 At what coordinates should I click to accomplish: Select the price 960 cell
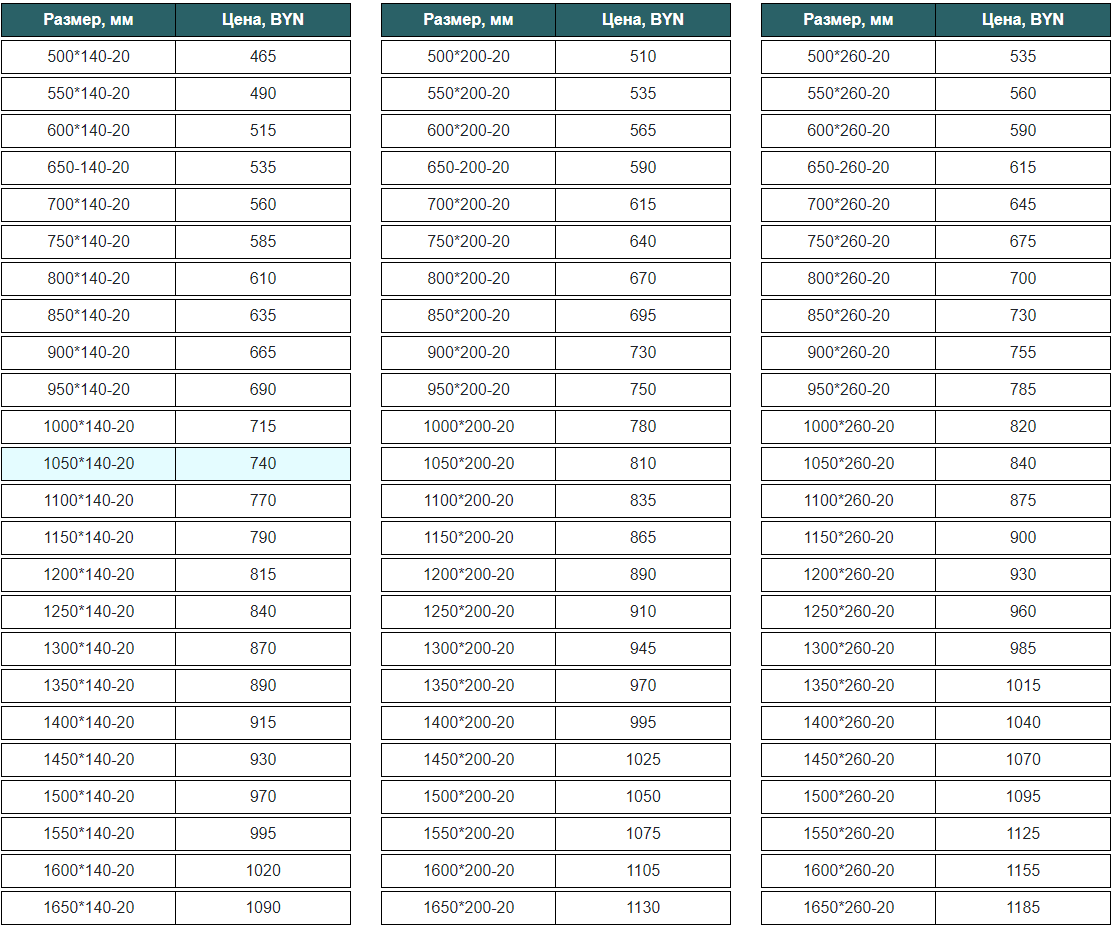tap(1023, 612)
